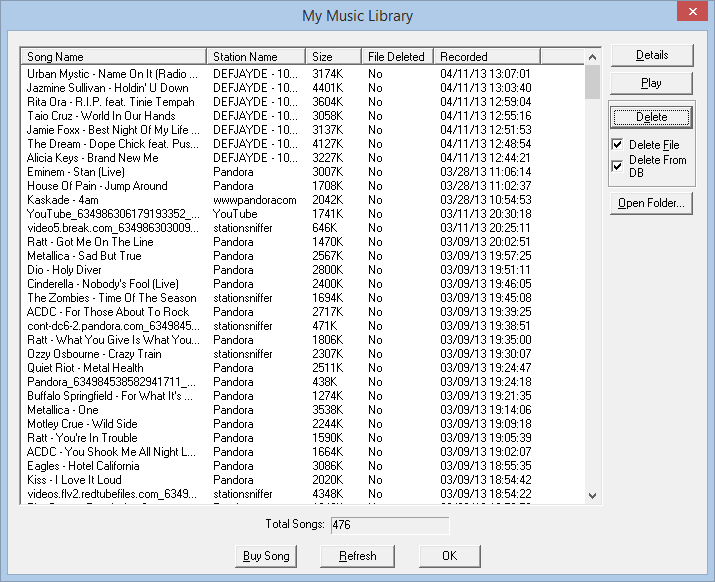Screen dimensions: 715x582
Task: Sort list by Size column header
Action: click(x=333, y=57)
